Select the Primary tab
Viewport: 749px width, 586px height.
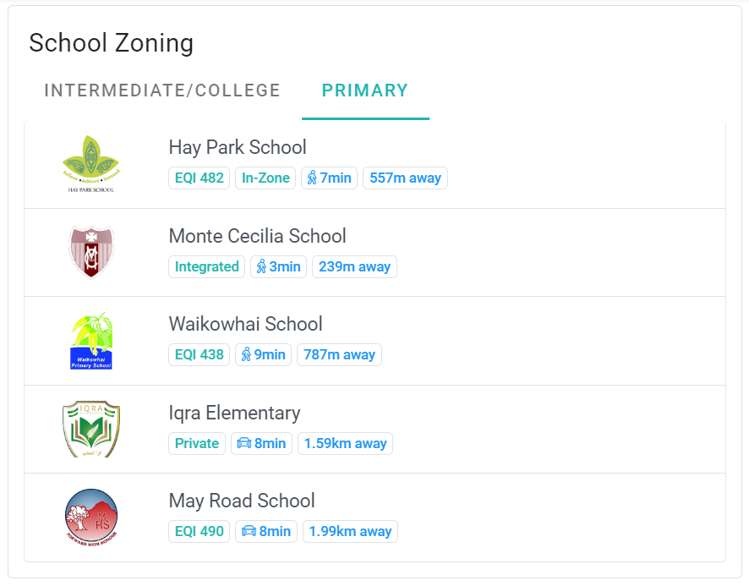365,90
